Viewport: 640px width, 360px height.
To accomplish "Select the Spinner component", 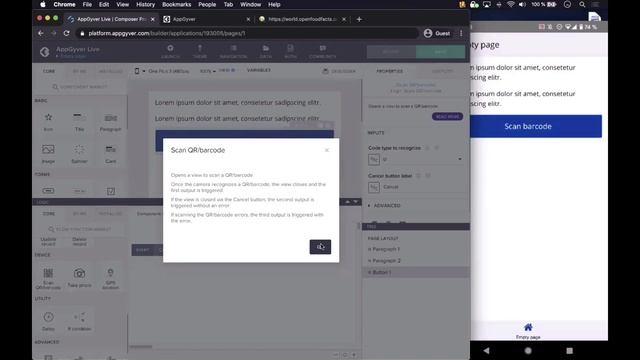I will 79,154.
